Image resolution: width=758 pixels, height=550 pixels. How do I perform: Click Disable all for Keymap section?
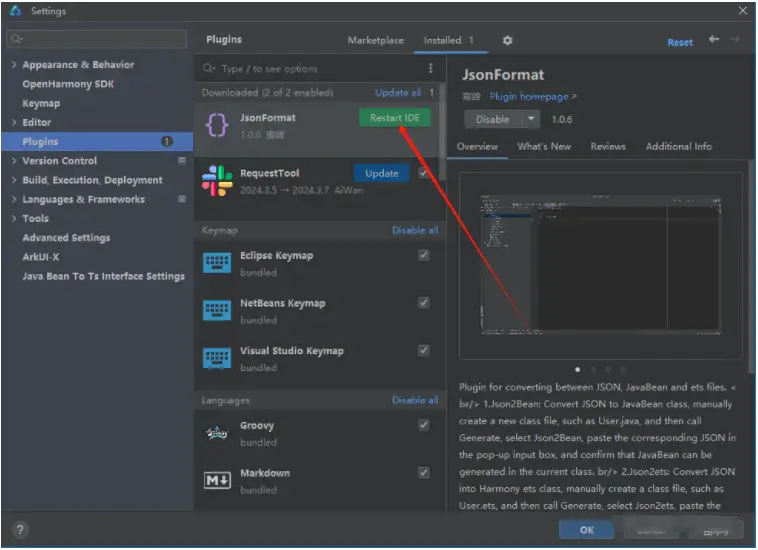[415, 231]
